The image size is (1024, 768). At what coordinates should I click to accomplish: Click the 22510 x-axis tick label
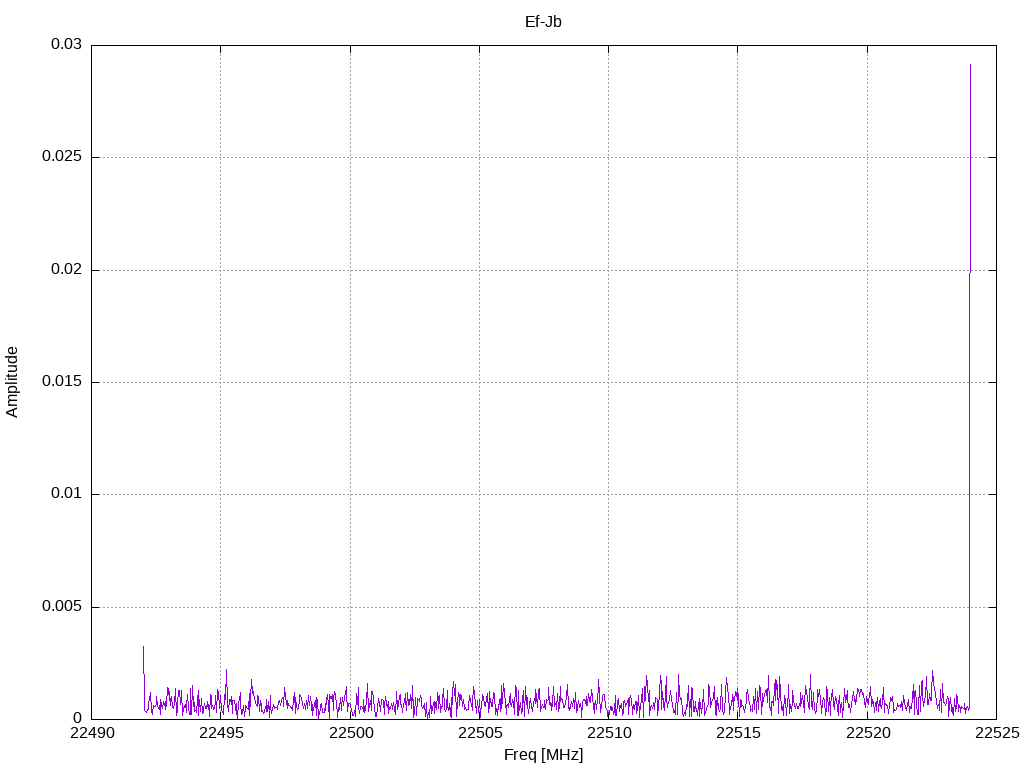coord(609,733)
